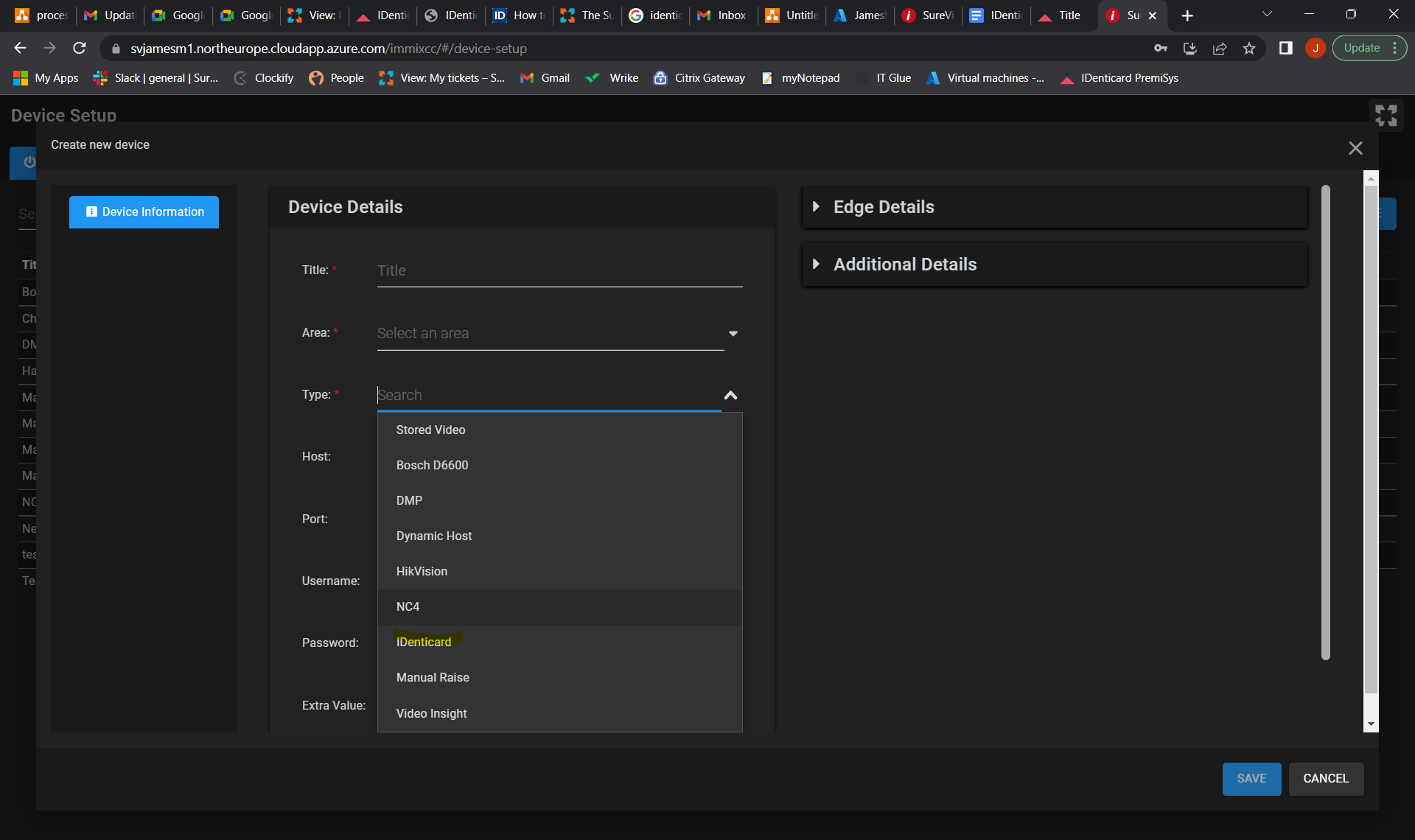The width and height of the screenshot is (1415, 840).
Task: Share this page icon
Action: pos(1219,49)
